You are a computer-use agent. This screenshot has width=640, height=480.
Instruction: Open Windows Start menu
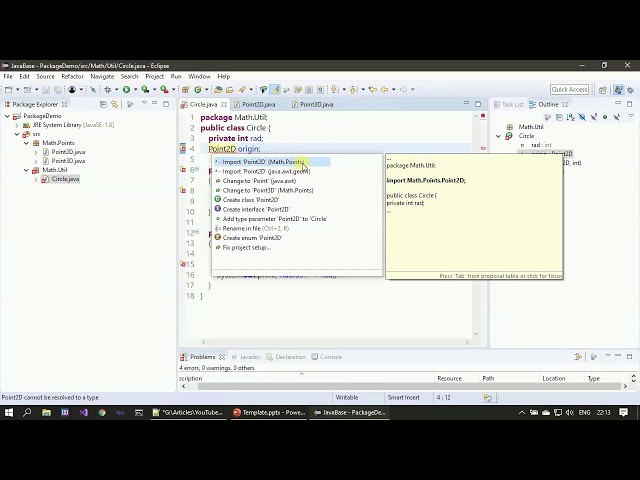[9, 413]
